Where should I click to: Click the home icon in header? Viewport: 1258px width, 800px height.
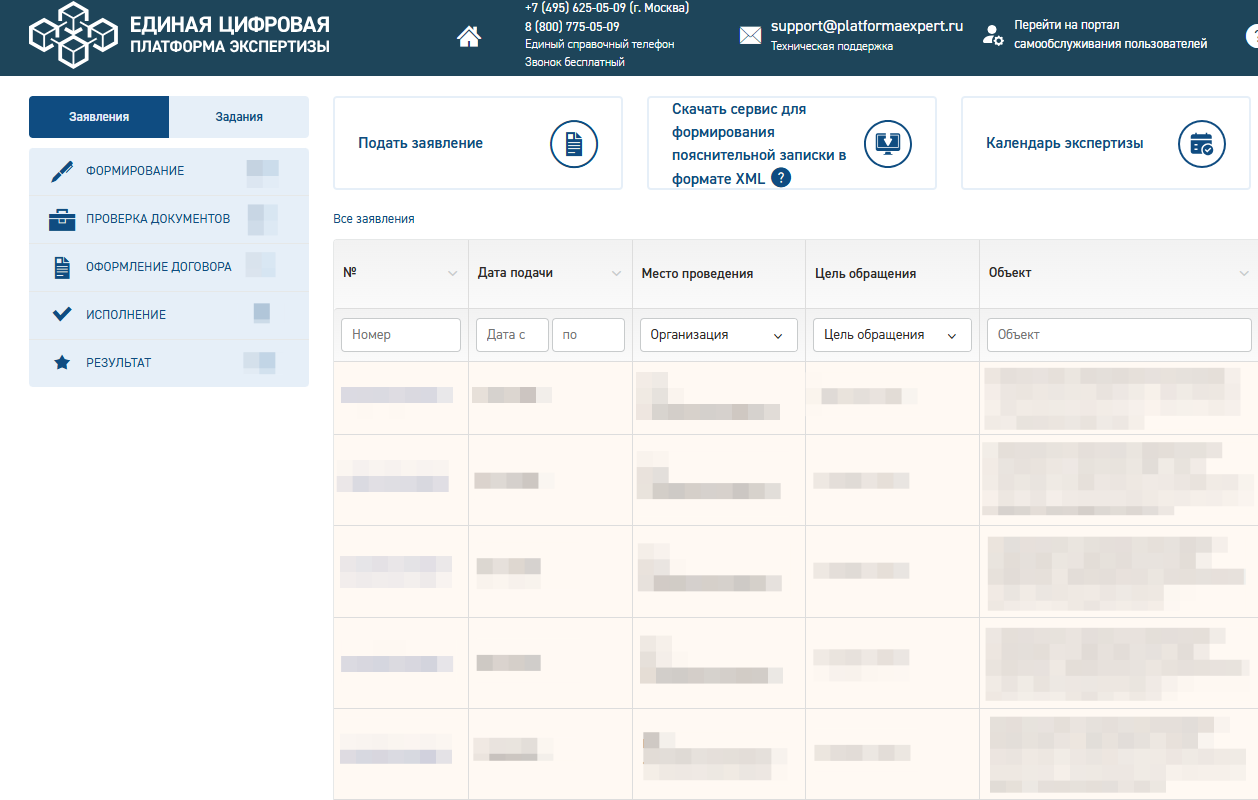tap(468, 37)
